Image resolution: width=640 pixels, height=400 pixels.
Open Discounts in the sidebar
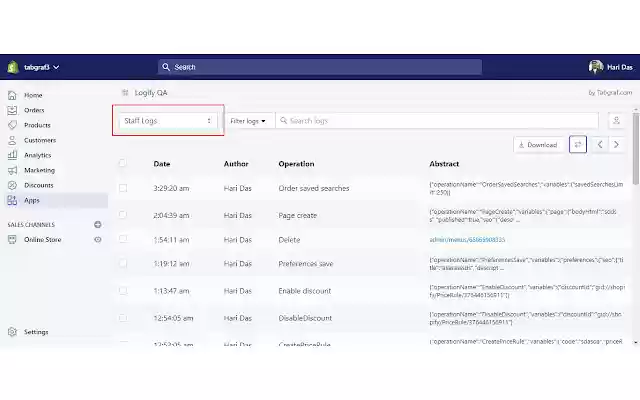(x=39, y=185)
